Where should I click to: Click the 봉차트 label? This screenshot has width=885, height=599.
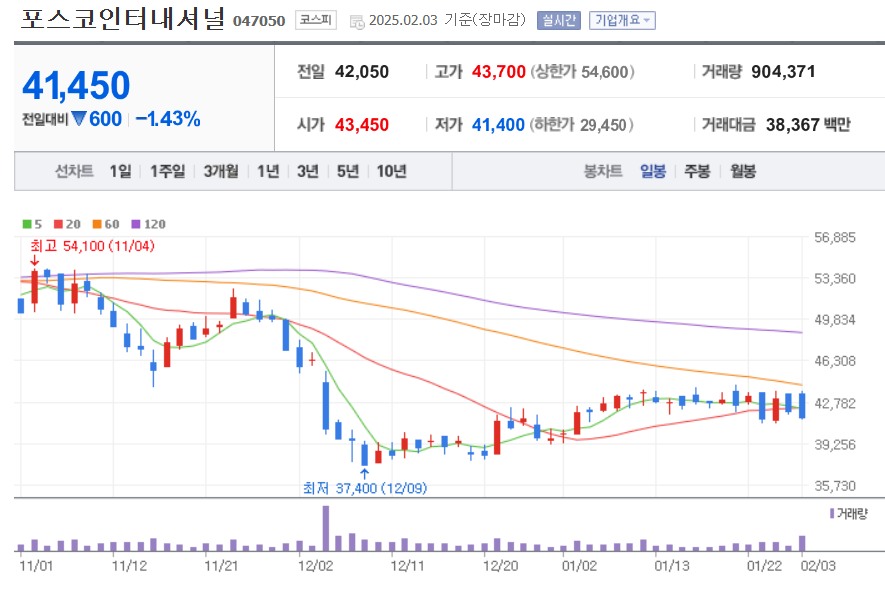603,171
